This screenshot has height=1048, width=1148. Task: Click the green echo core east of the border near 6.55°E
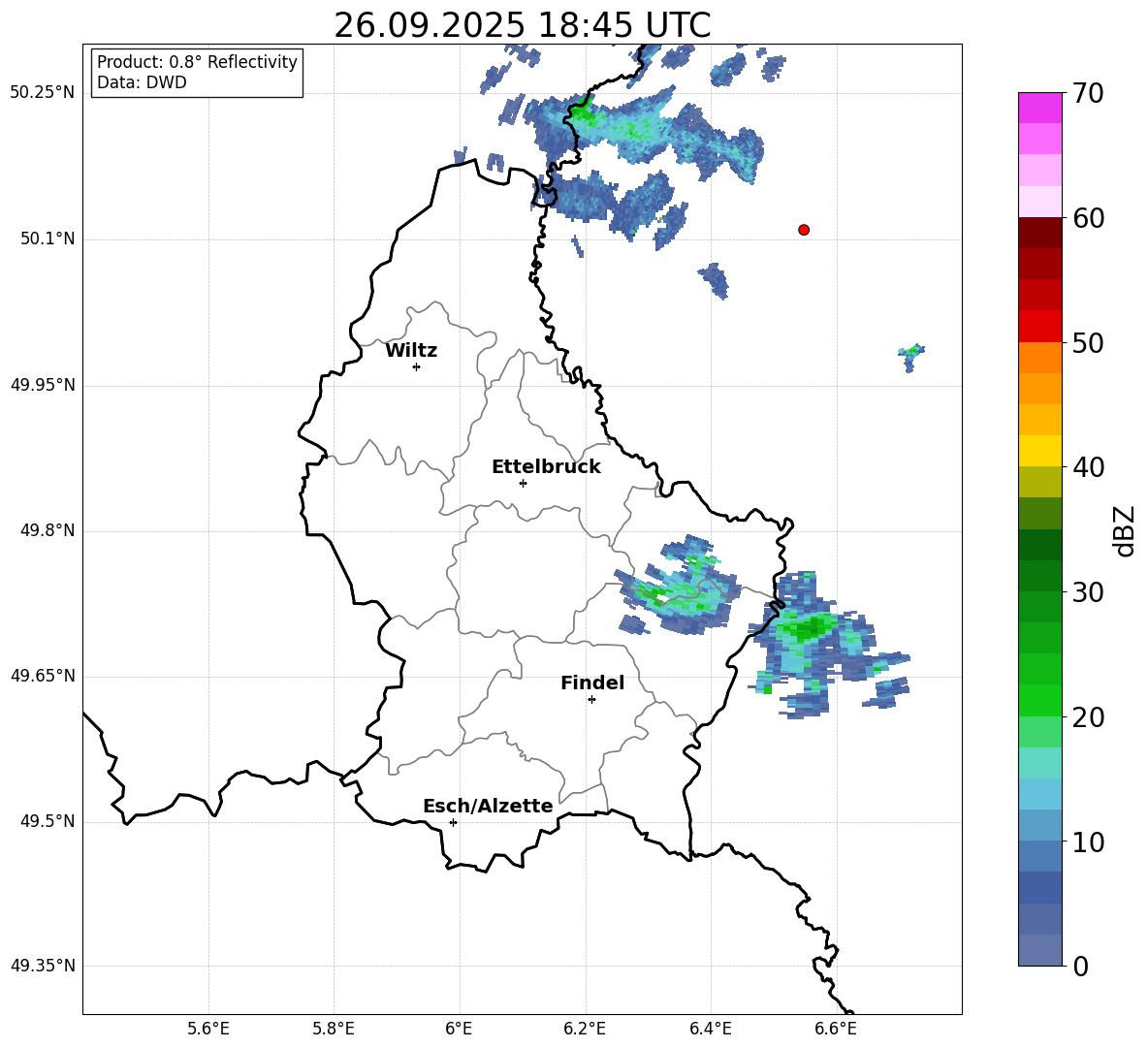point(809,627)
